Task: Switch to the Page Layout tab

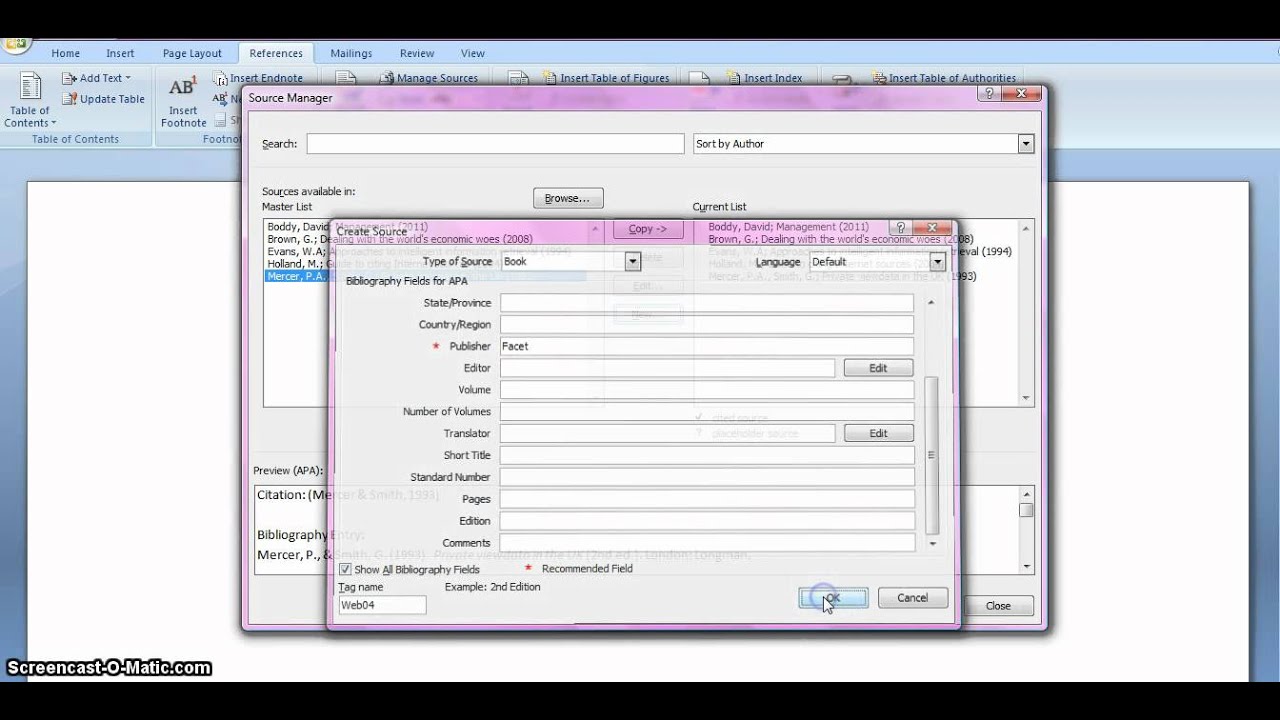Action: [x=192, y=54]
